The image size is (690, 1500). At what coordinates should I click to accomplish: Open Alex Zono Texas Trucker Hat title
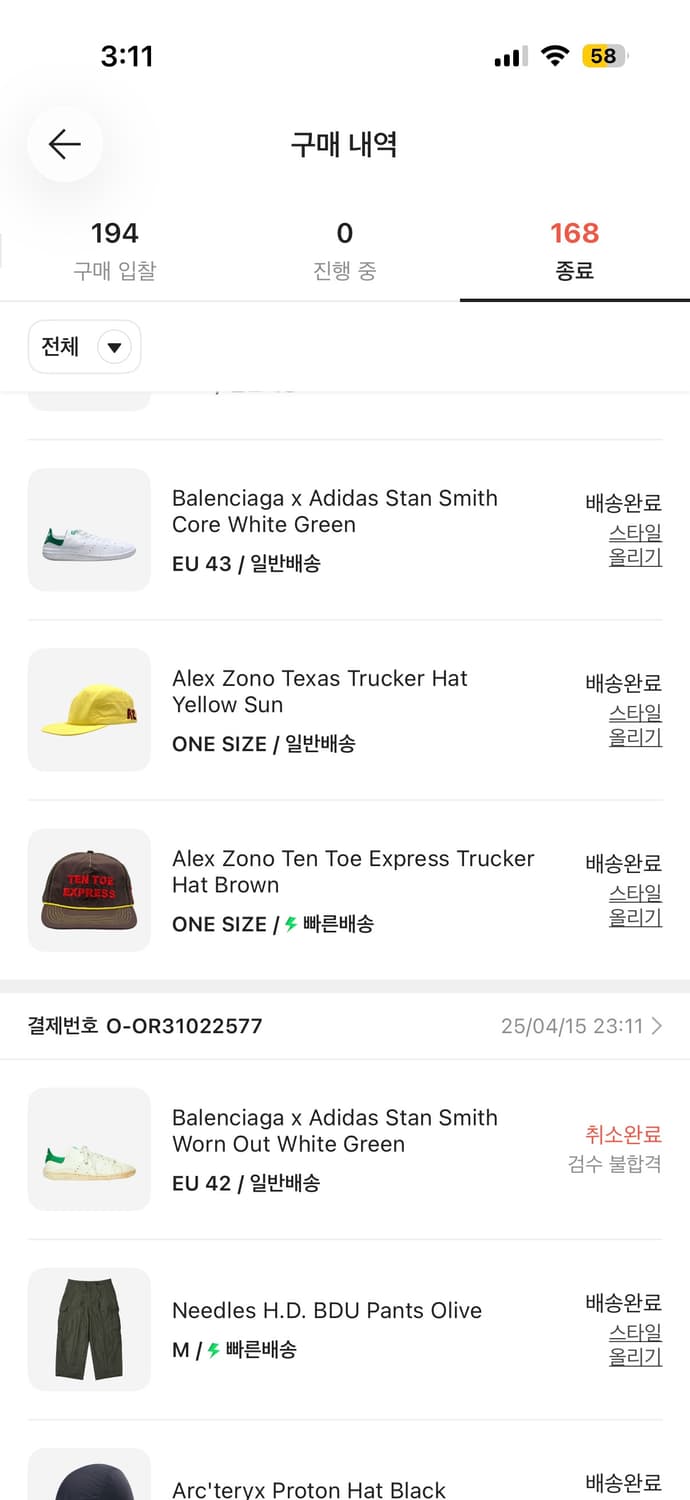pos(320,691)
